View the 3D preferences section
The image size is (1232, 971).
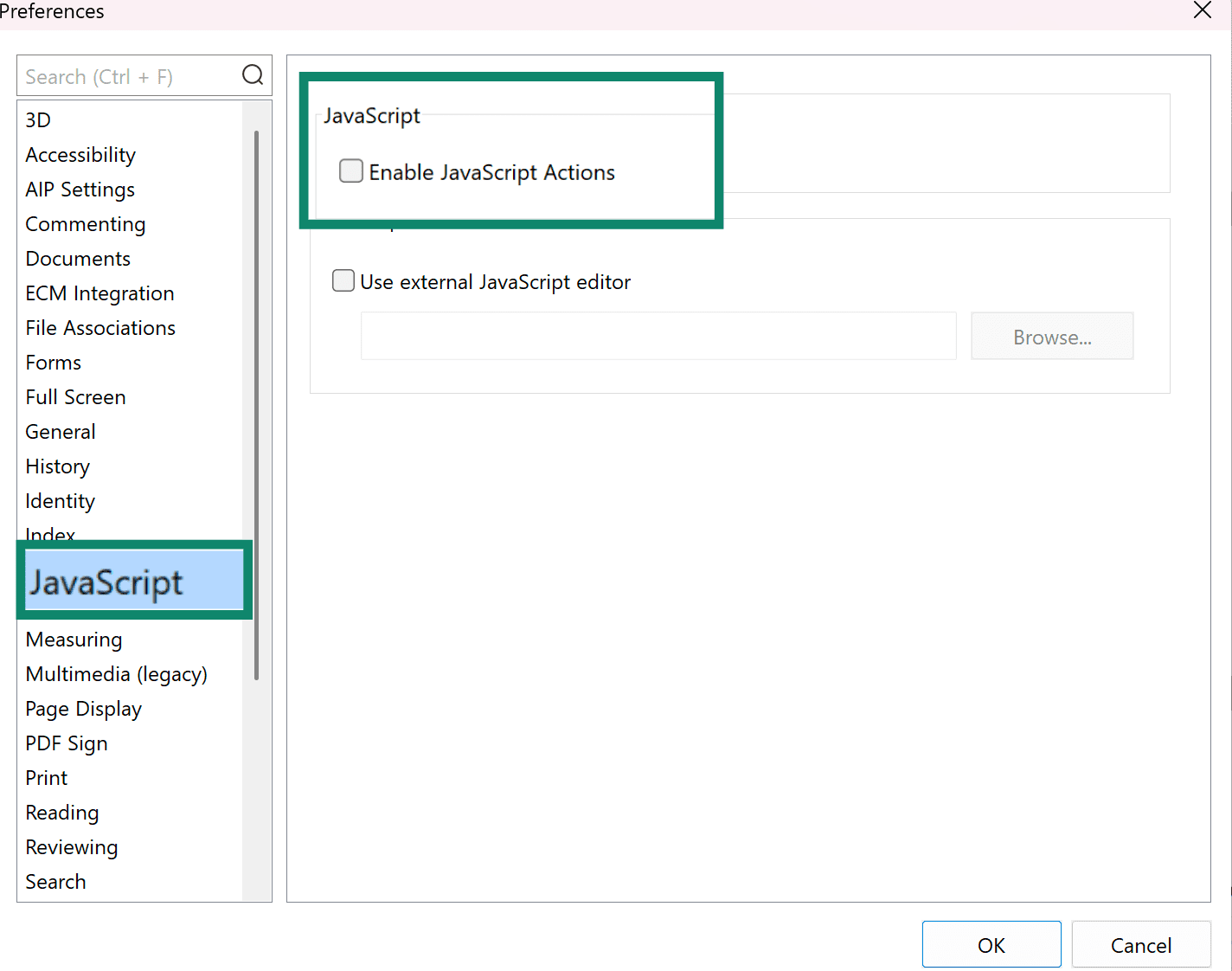(37, 119)
